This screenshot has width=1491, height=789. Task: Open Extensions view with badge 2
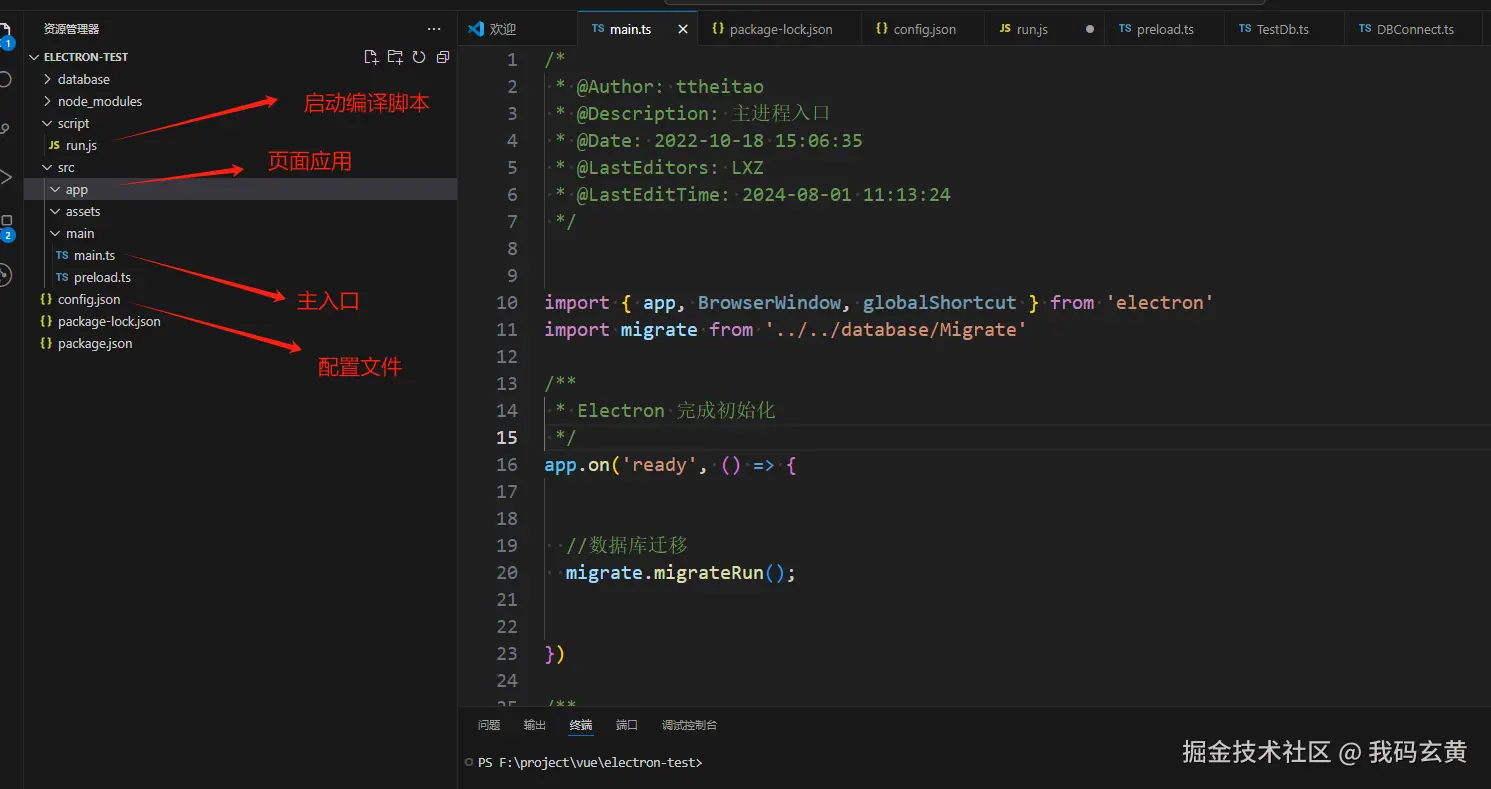pos(5,226)
